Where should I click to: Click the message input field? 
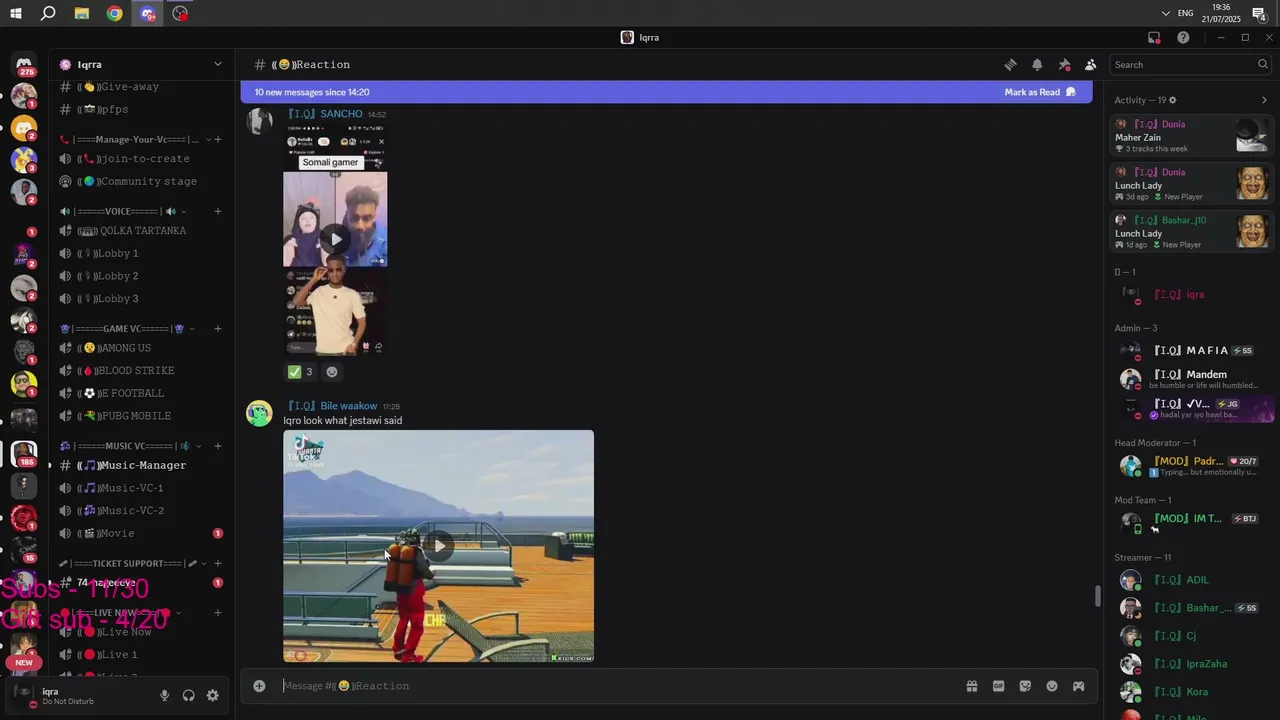point(620,686)
